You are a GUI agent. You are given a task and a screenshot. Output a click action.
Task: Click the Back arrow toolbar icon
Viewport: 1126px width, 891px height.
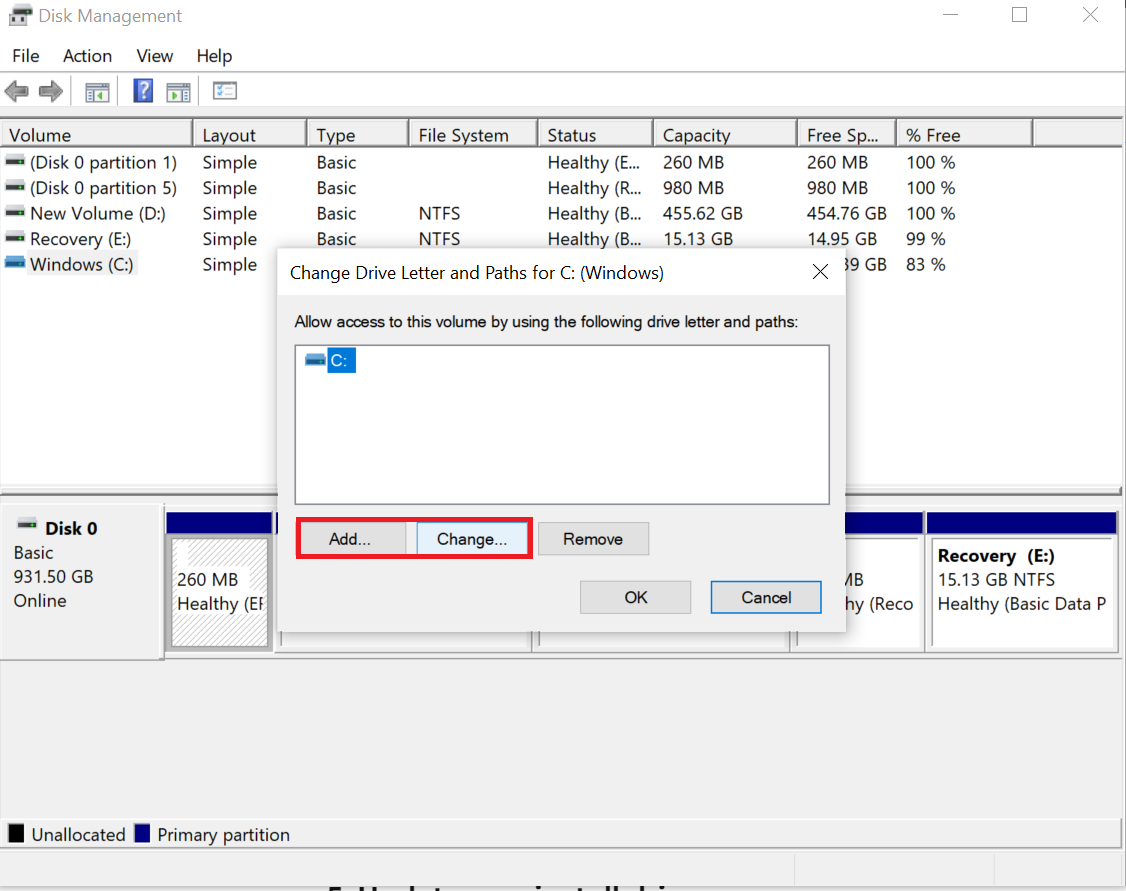17,91
